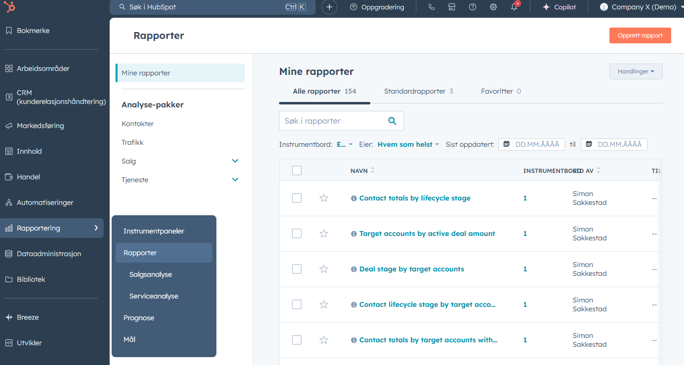684x365 pixels.
Task: Click the Oppgradering upgrade link
Action: [x=377, y=7]
